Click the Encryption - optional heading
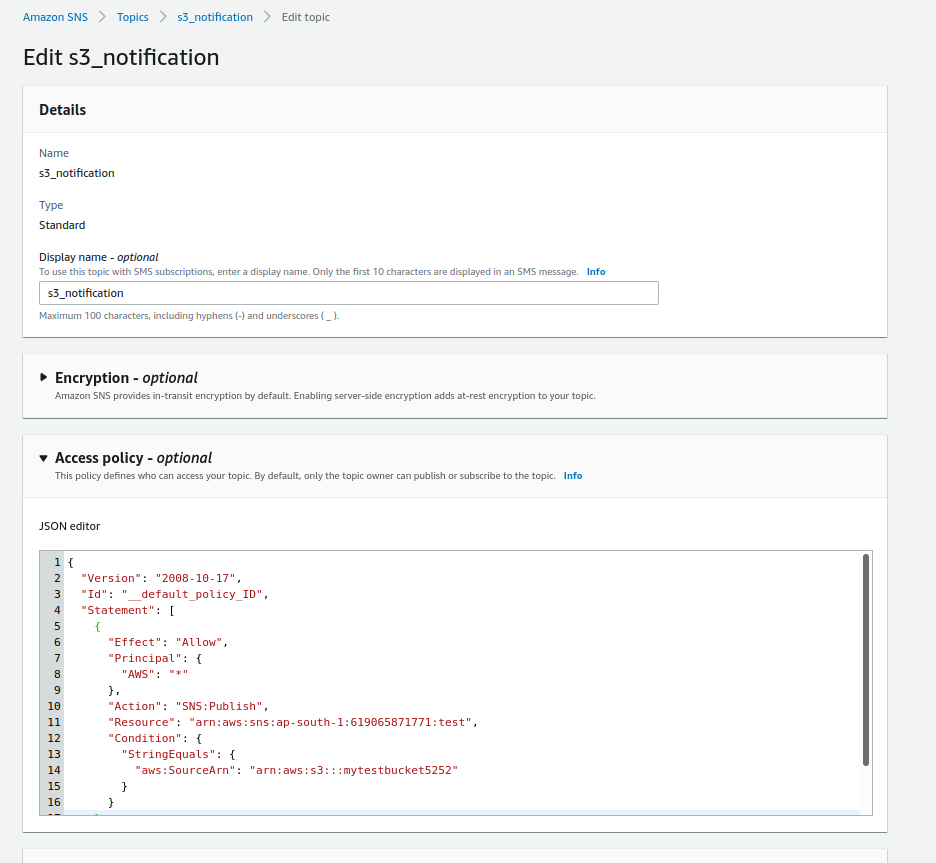The image size is (936, 863). pos(126,378)
